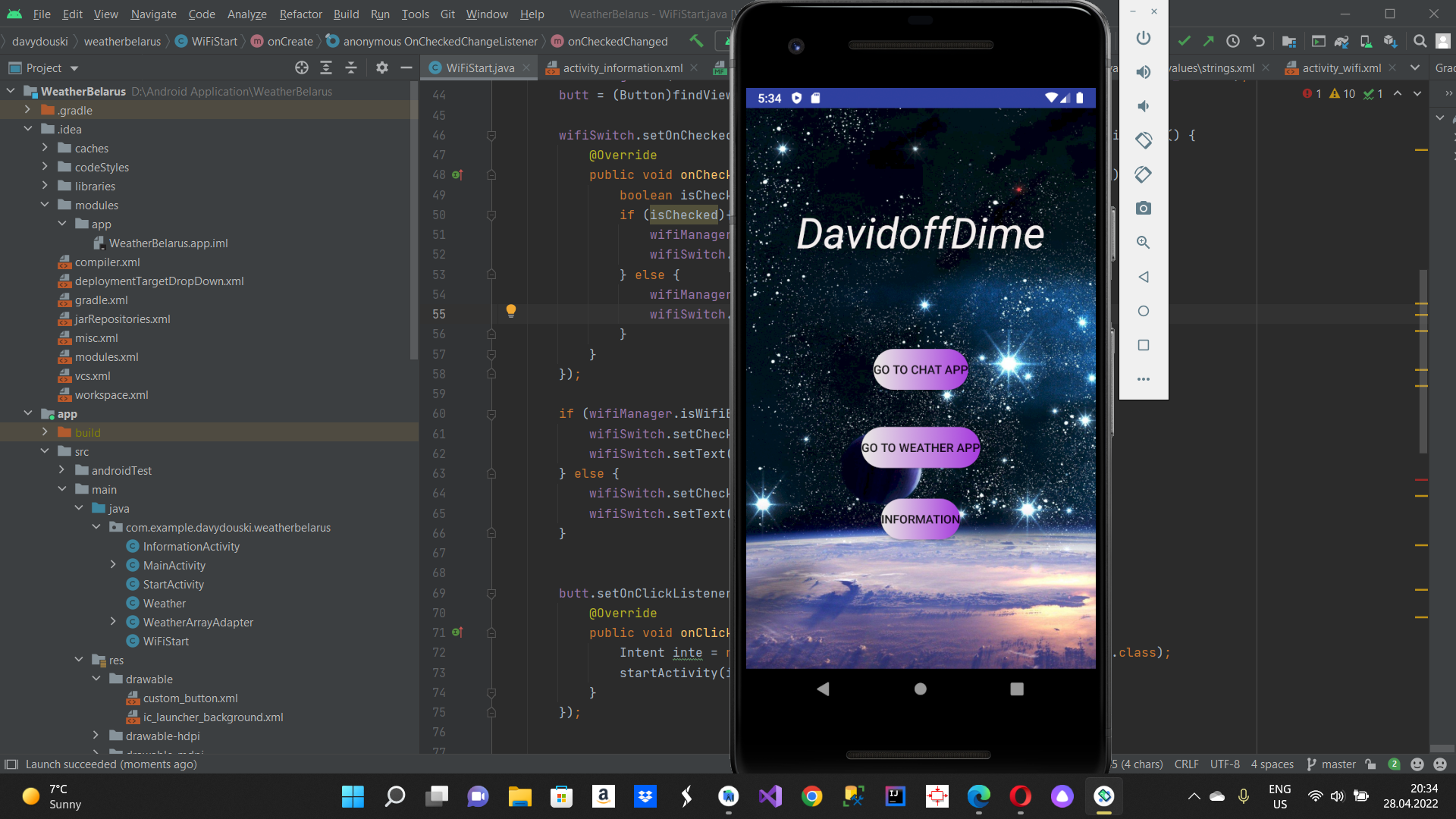Tap phone back navigation button
This screenshot has height=819, width=1456.
click(824, 689)
